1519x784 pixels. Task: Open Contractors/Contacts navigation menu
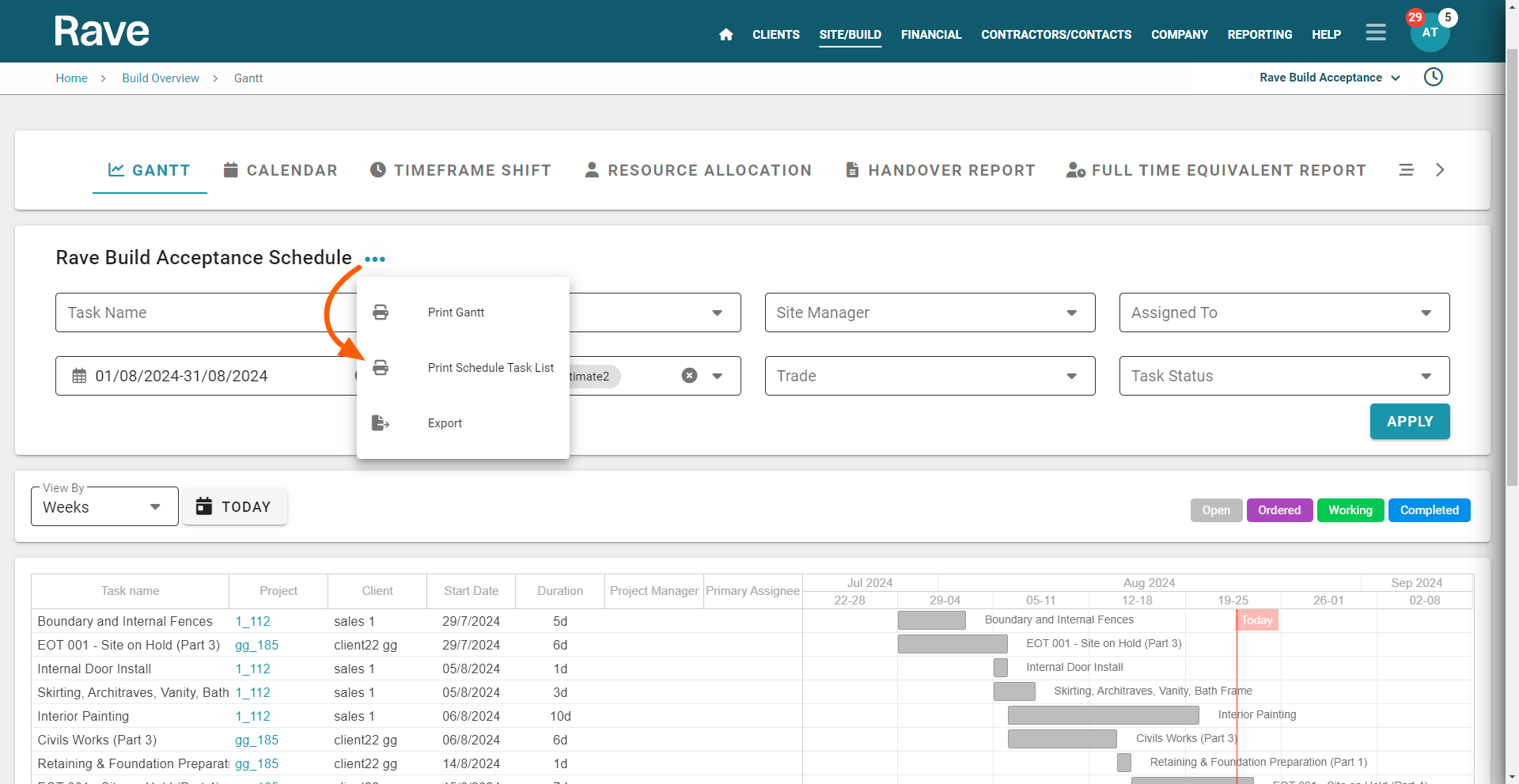[x=1056, y=35]
